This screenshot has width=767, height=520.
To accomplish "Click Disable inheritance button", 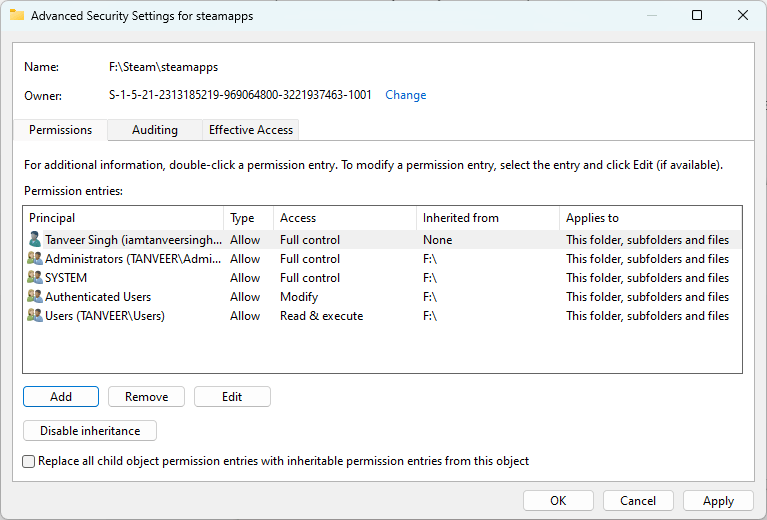I will pos(90,430).
